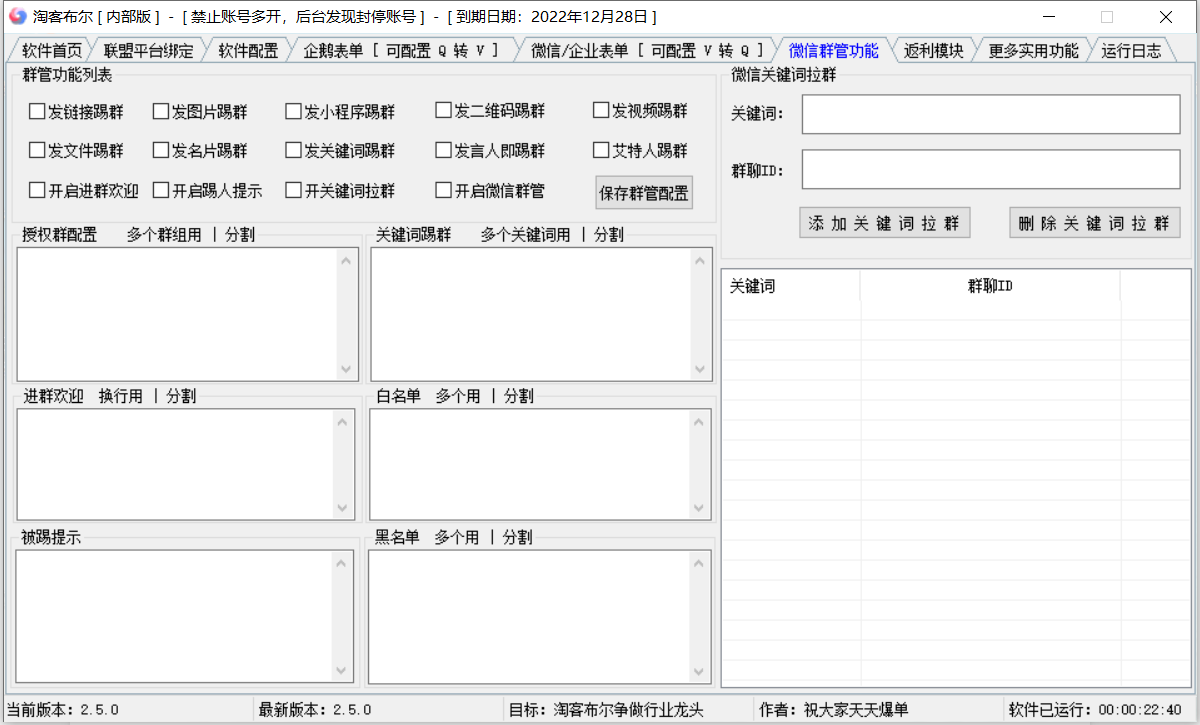Focus the 关键词 input field
Screen dimensions: 1200x725
(x=991, y=114)
